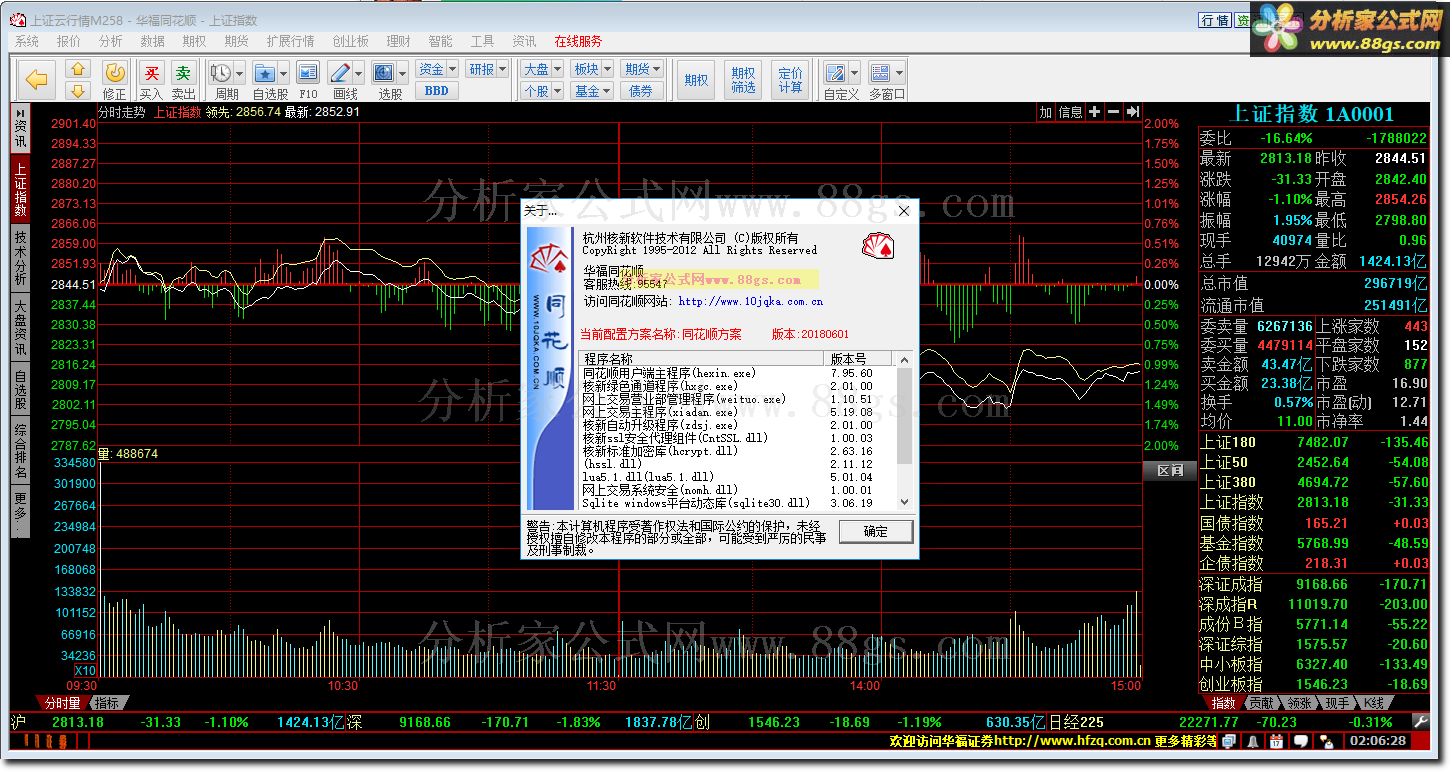Click the chat bubble icon in status bar
The width and height of the screenshot is (1452, 772).
(1301, 741)
